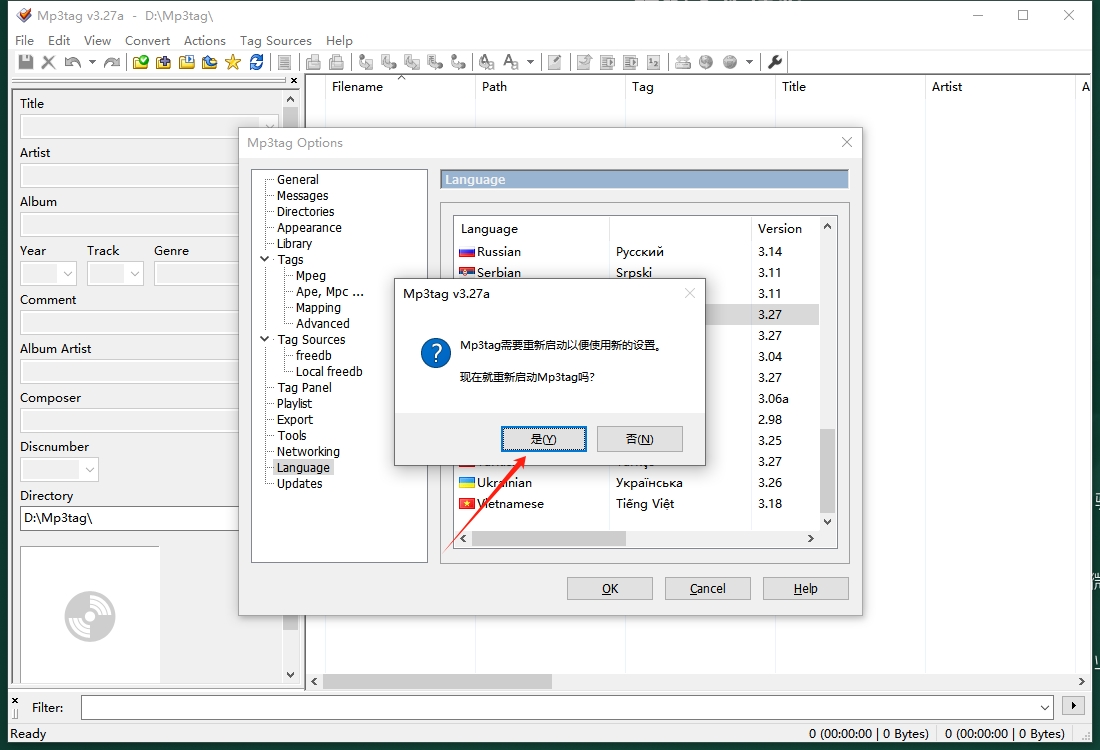Click the Save tag icon in toolbar
This screenshot has height=750, width=1100.
26,62
